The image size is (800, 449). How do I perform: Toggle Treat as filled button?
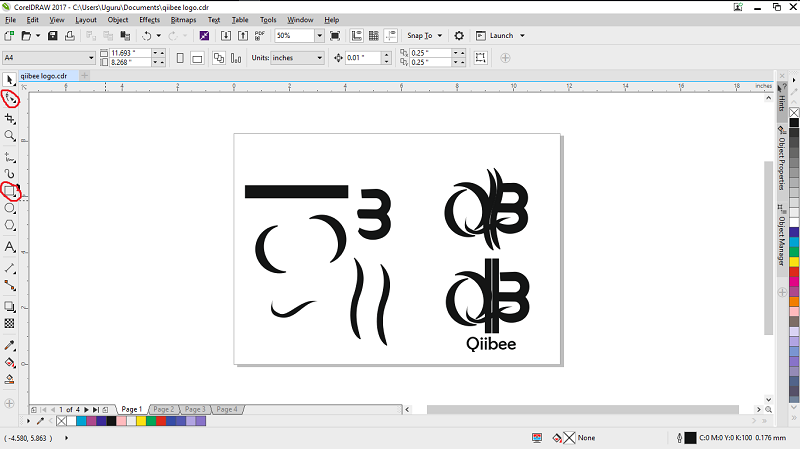click(x=480, y=58)
